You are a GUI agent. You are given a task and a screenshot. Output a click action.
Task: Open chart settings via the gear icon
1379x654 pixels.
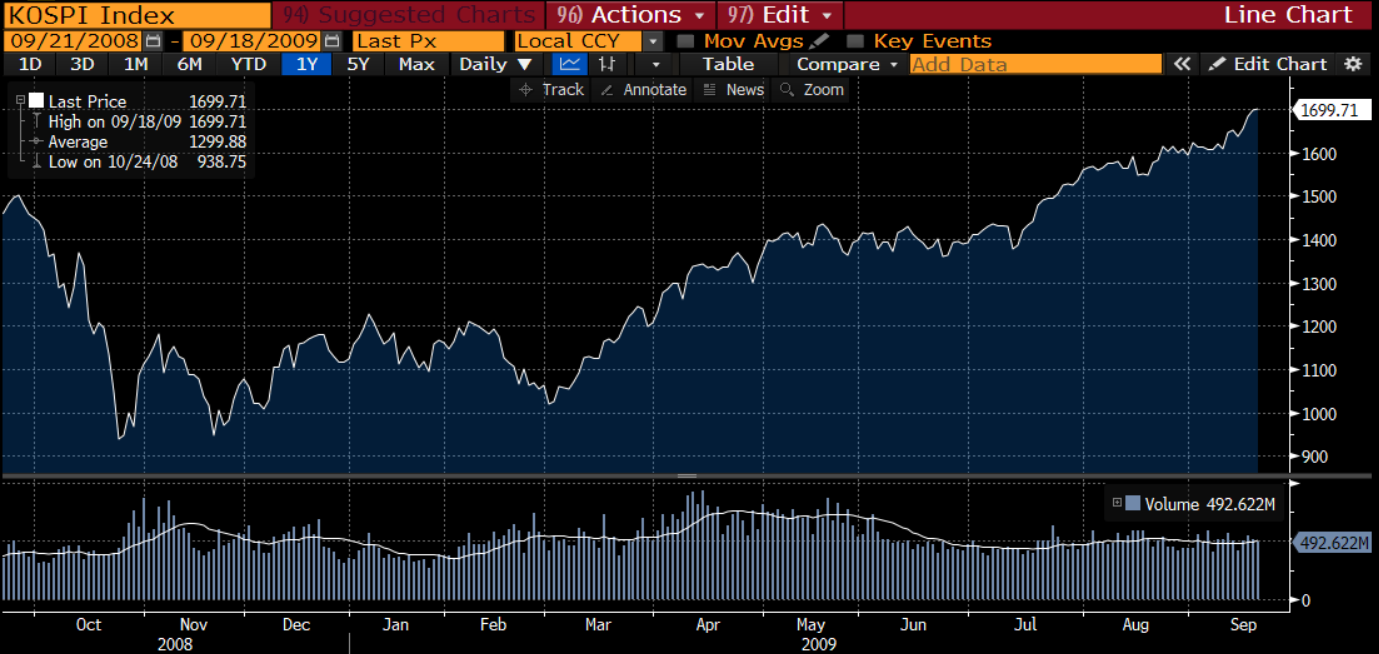pyautogui.click(x=1353, y=63)
